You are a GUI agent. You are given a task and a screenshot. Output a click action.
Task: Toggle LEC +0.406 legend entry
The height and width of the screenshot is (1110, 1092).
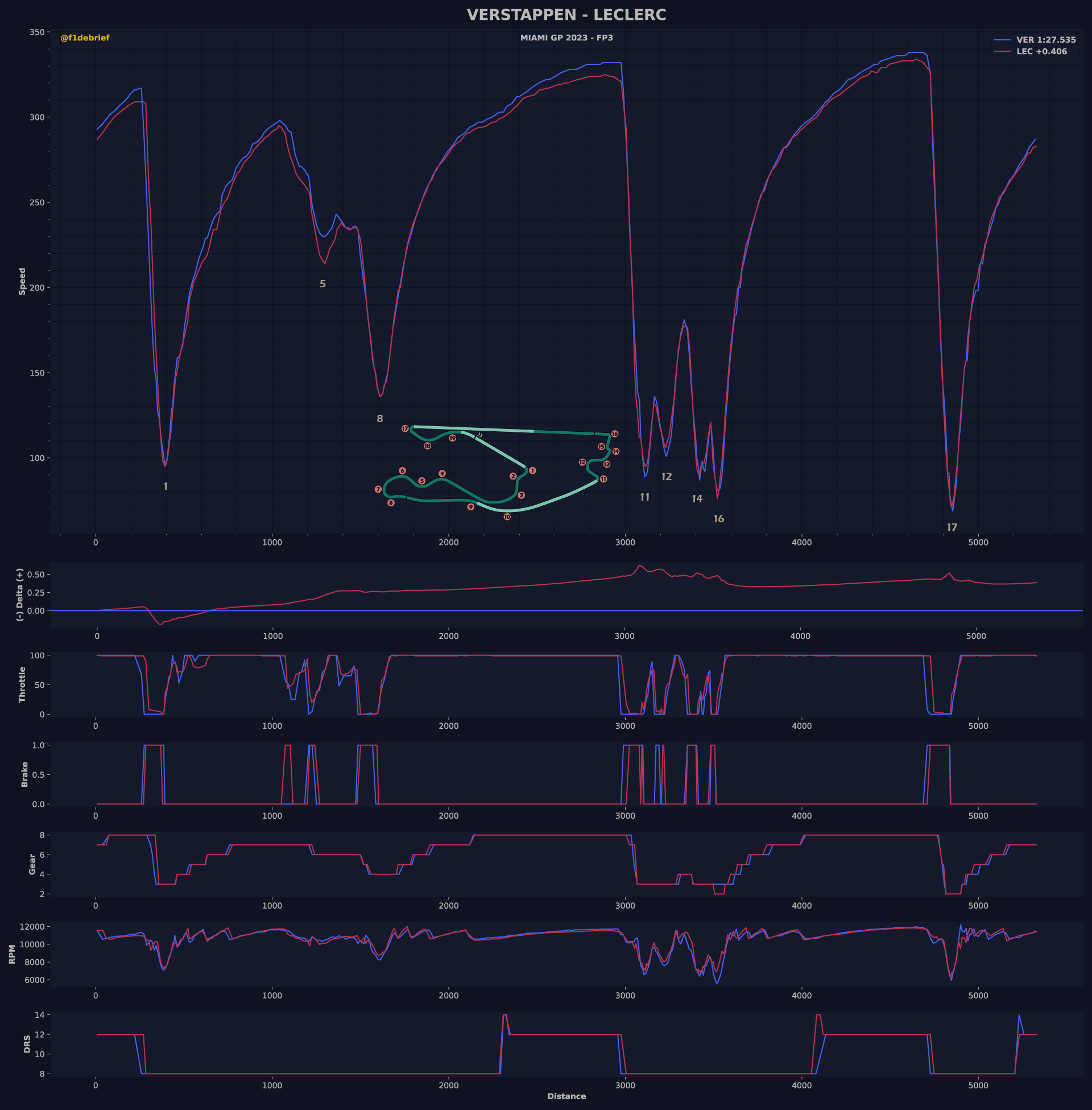(1041, 52)
